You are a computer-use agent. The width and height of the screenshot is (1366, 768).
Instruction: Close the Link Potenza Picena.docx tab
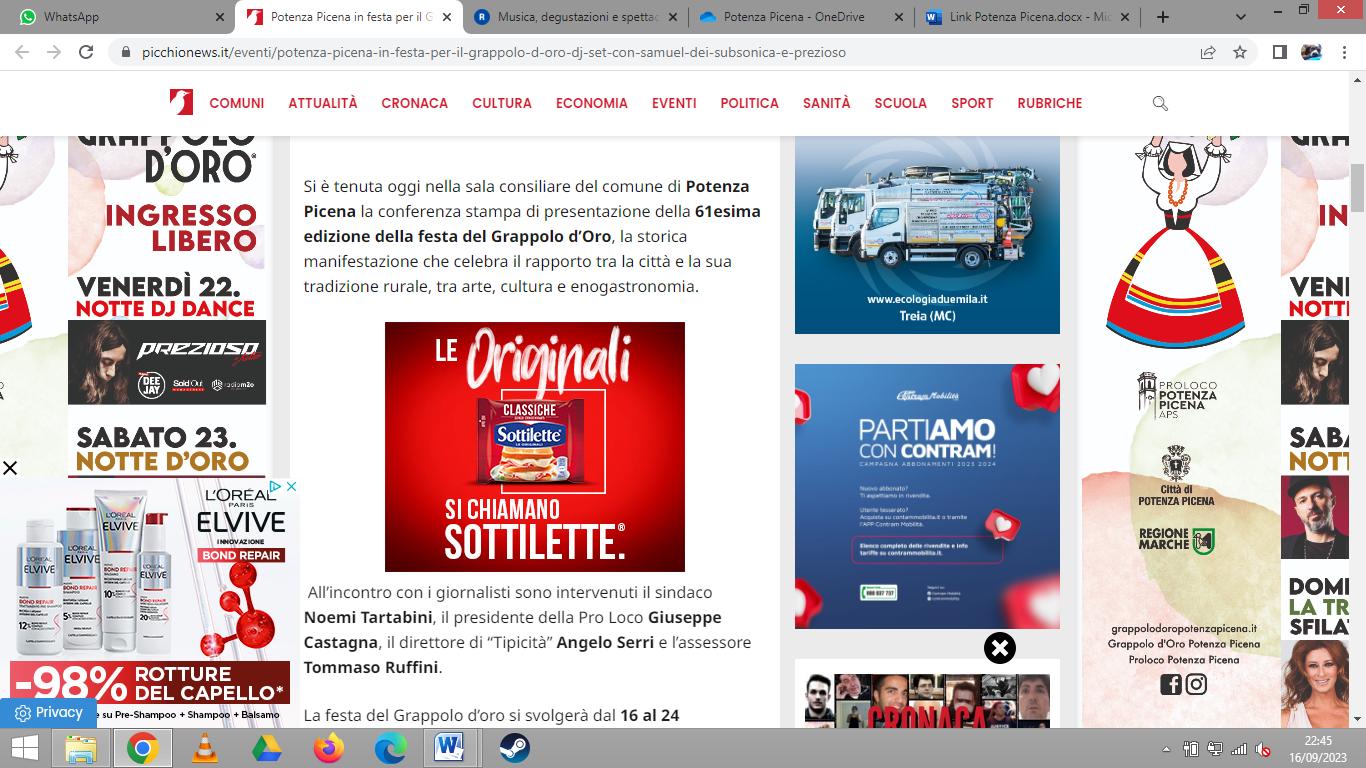[1124, 17]
